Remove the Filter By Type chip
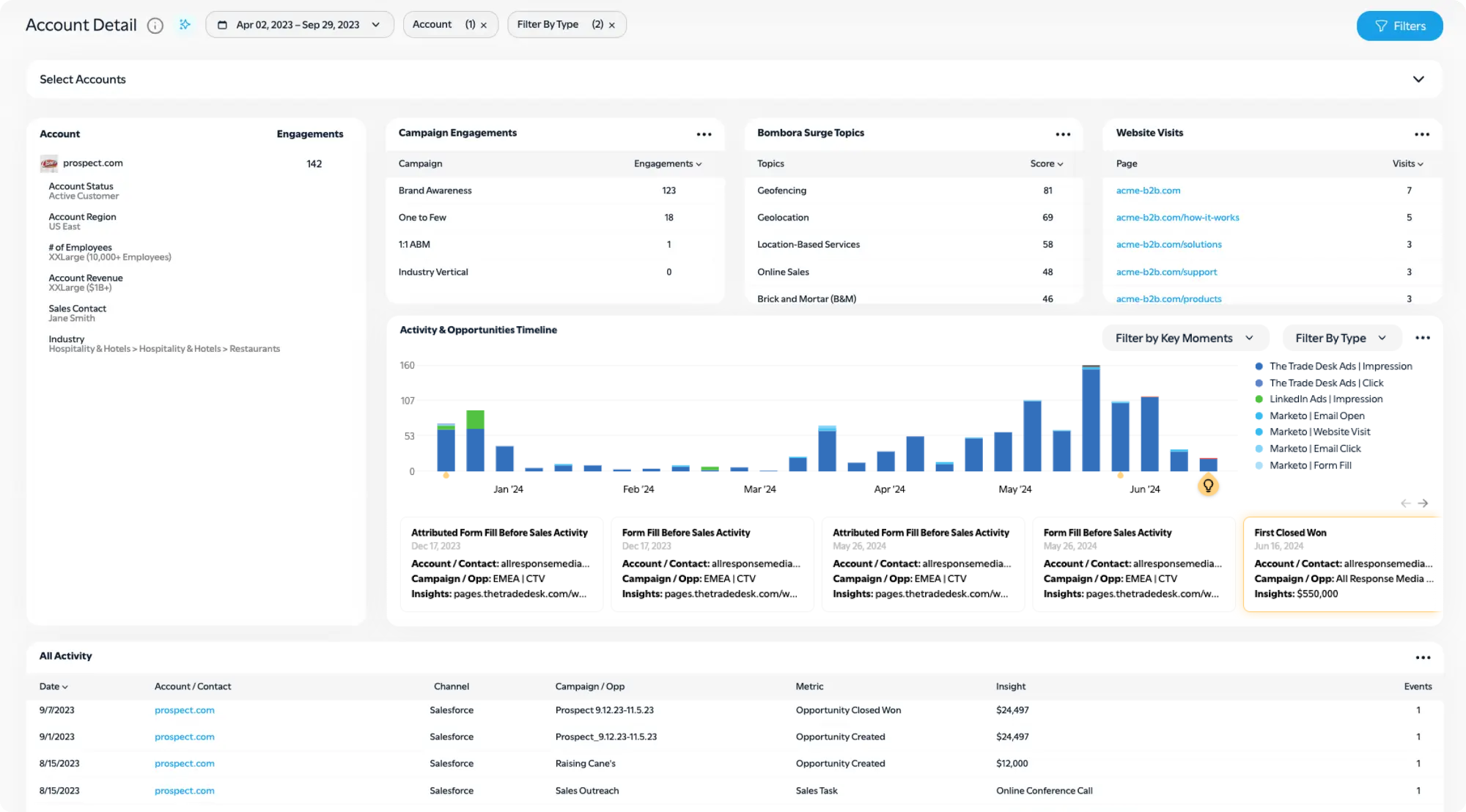 612,25
